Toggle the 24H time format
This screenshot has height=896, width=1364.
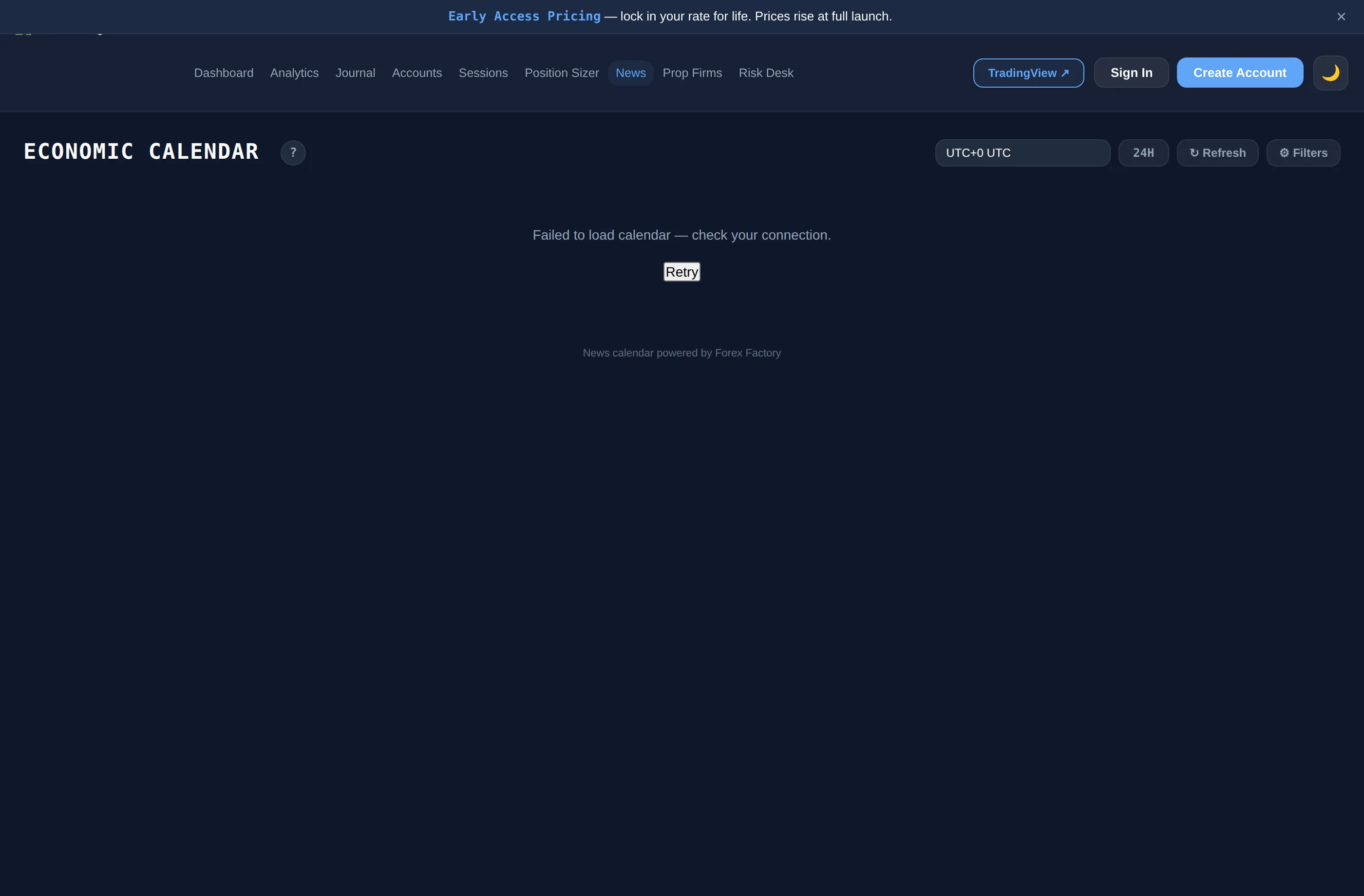tap(1143, 153)
